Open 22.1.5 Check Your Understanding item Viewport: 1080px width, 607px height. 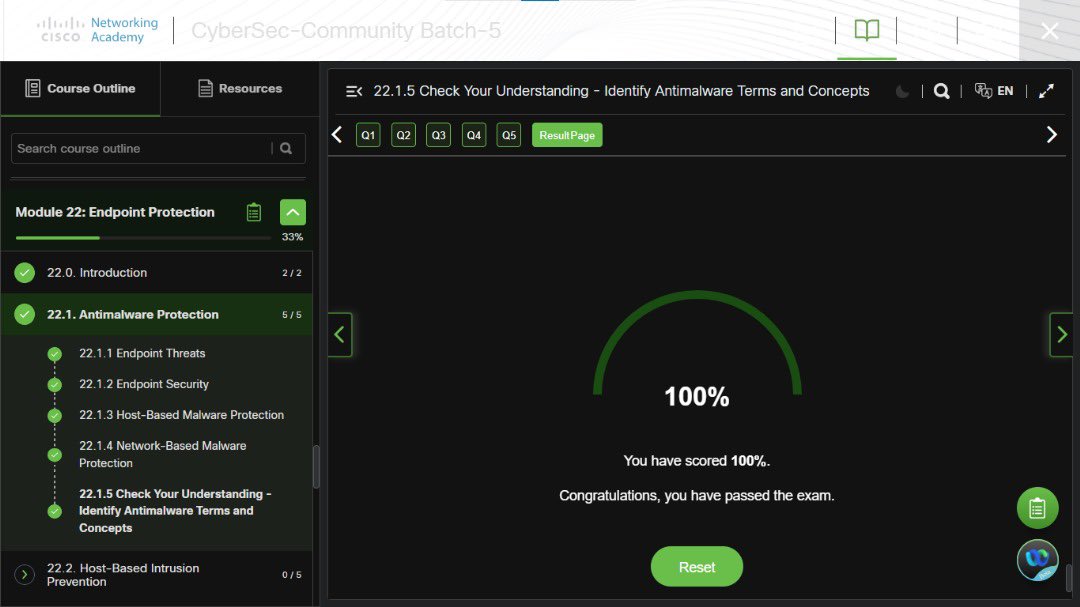coord(175,511)
